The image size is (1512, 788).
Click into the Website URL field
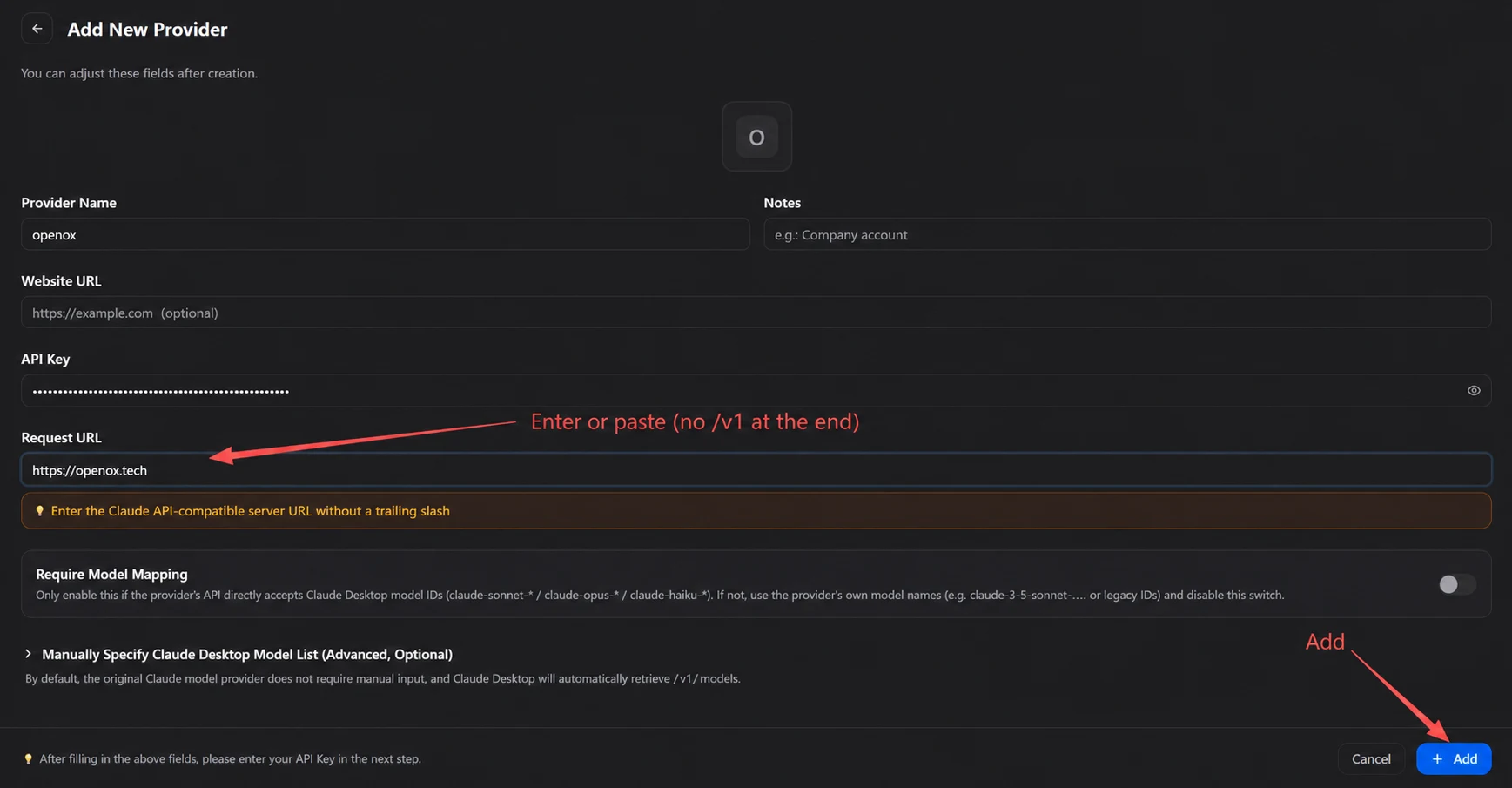756,313
